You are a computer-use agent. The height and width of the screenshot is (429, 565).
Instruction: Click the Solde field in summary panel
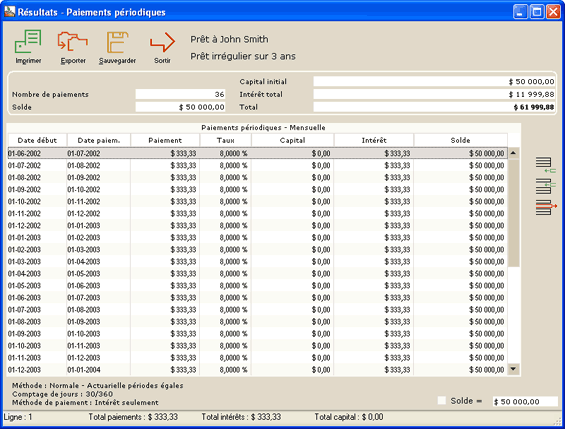pos(180,107)
